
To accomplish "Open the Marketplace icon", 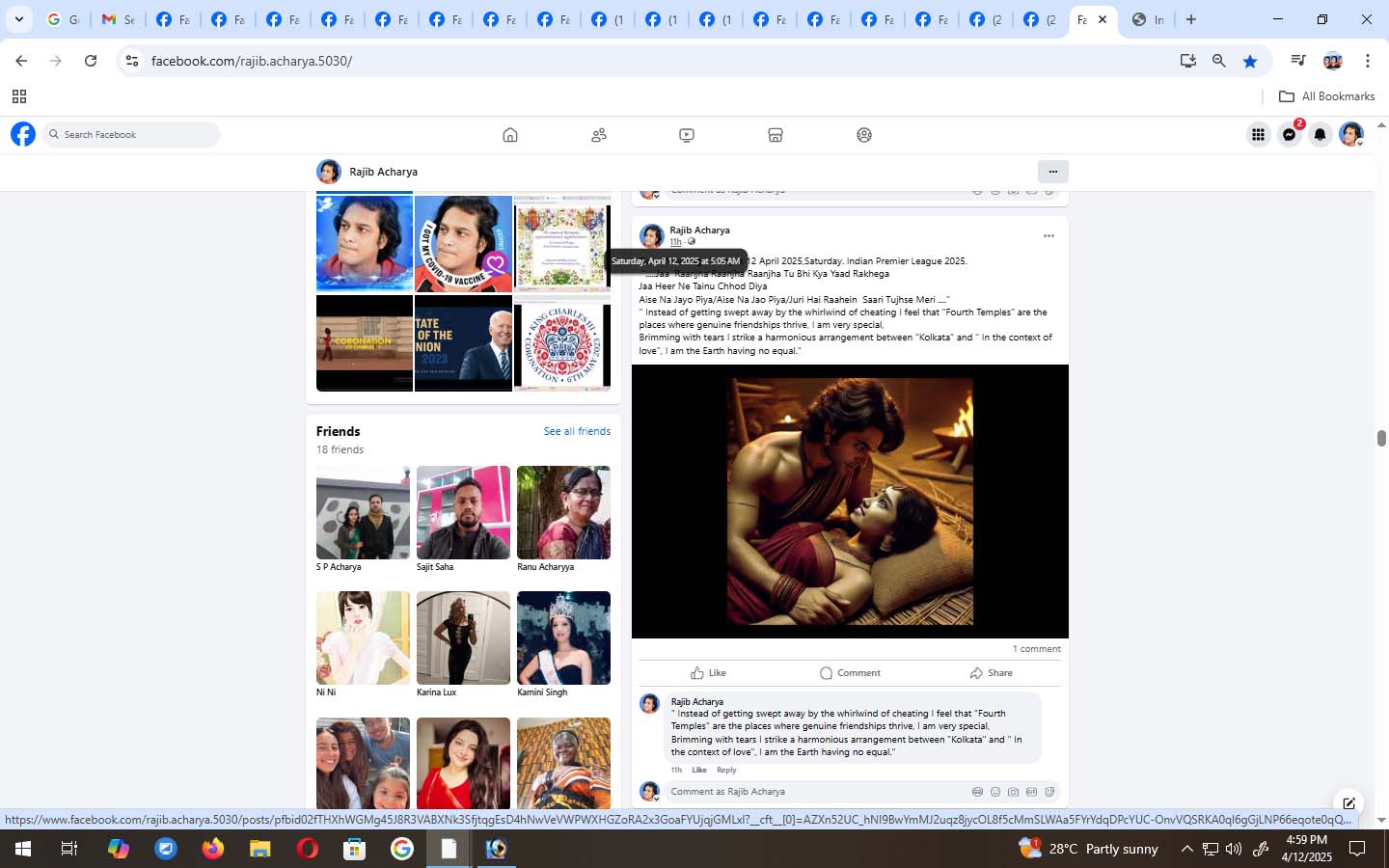I will pos(776,135).
